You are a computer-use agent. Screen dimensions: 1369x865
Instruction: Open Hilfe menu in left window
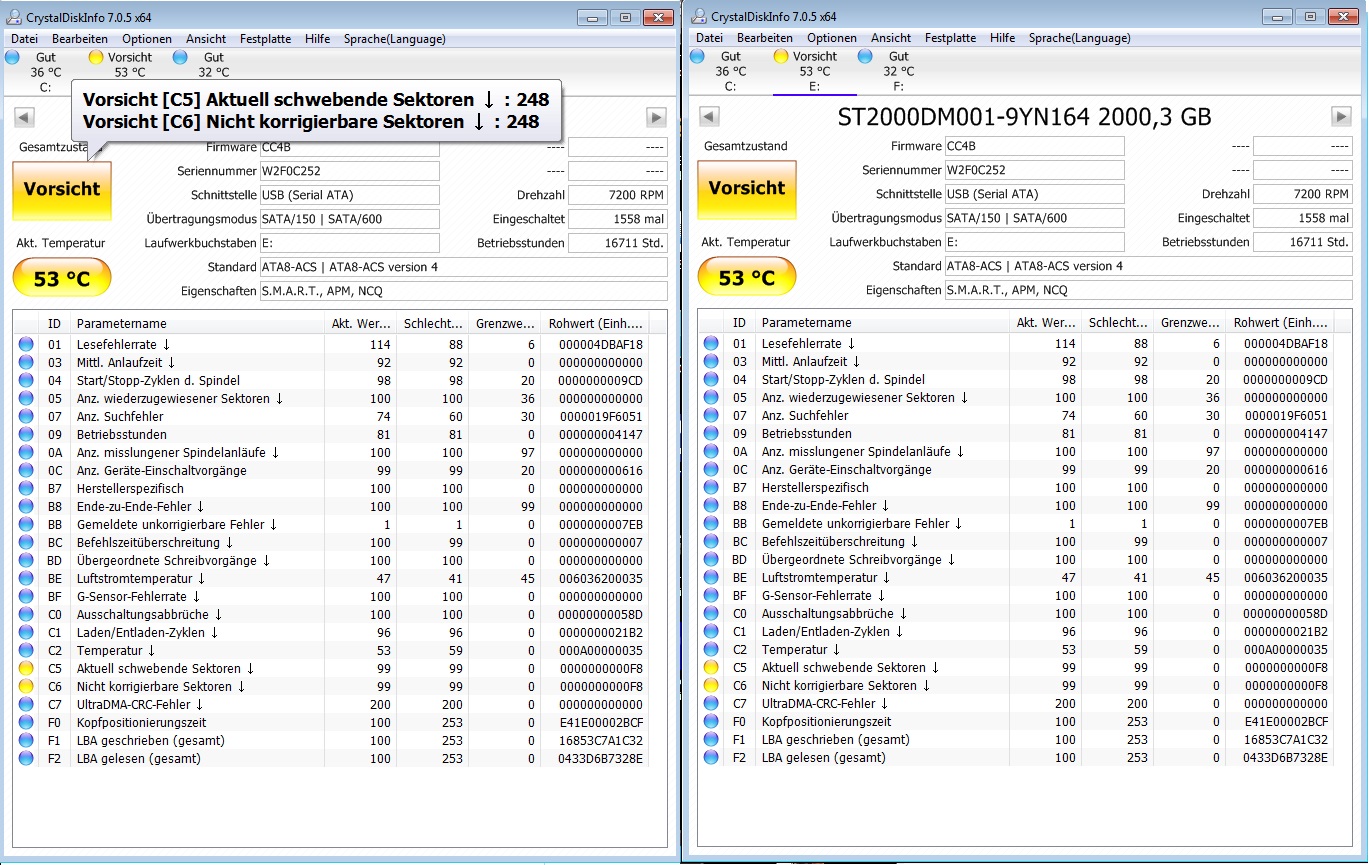point(318,39)
